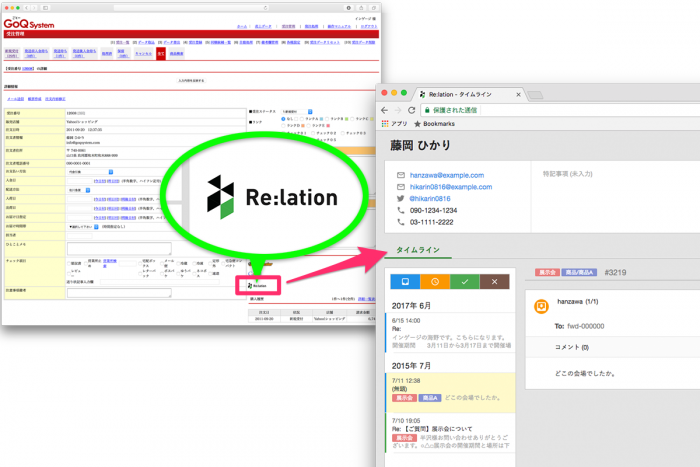Screen dimensions: 700x467
Task: Select the ランクD rank radio button
Action: pos(283,125)
